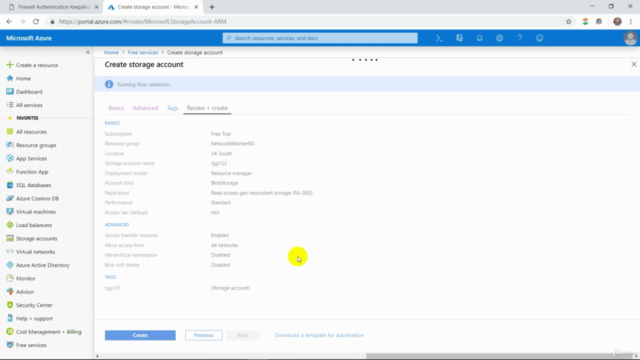
Task: Switch to the Advanced tab
Action: 145,108
